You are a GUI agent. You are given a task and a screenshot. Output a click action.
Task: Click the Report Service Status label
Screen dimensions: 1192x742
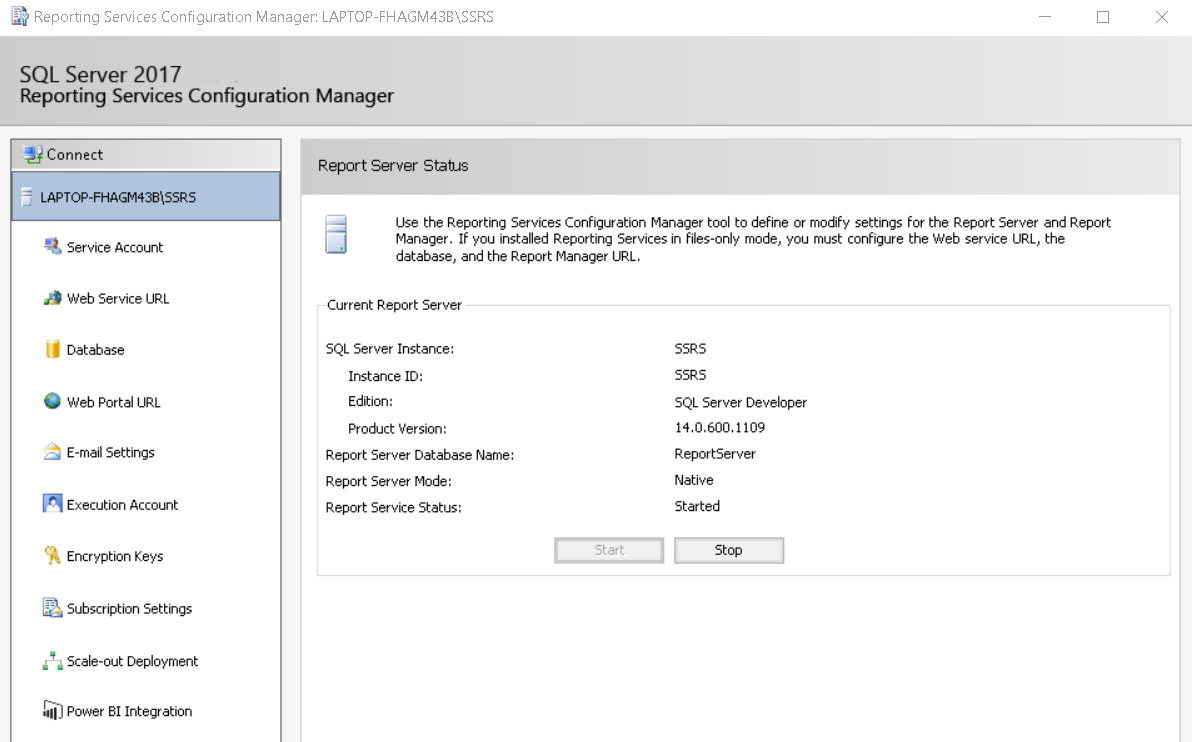click(x=393, y=507)
